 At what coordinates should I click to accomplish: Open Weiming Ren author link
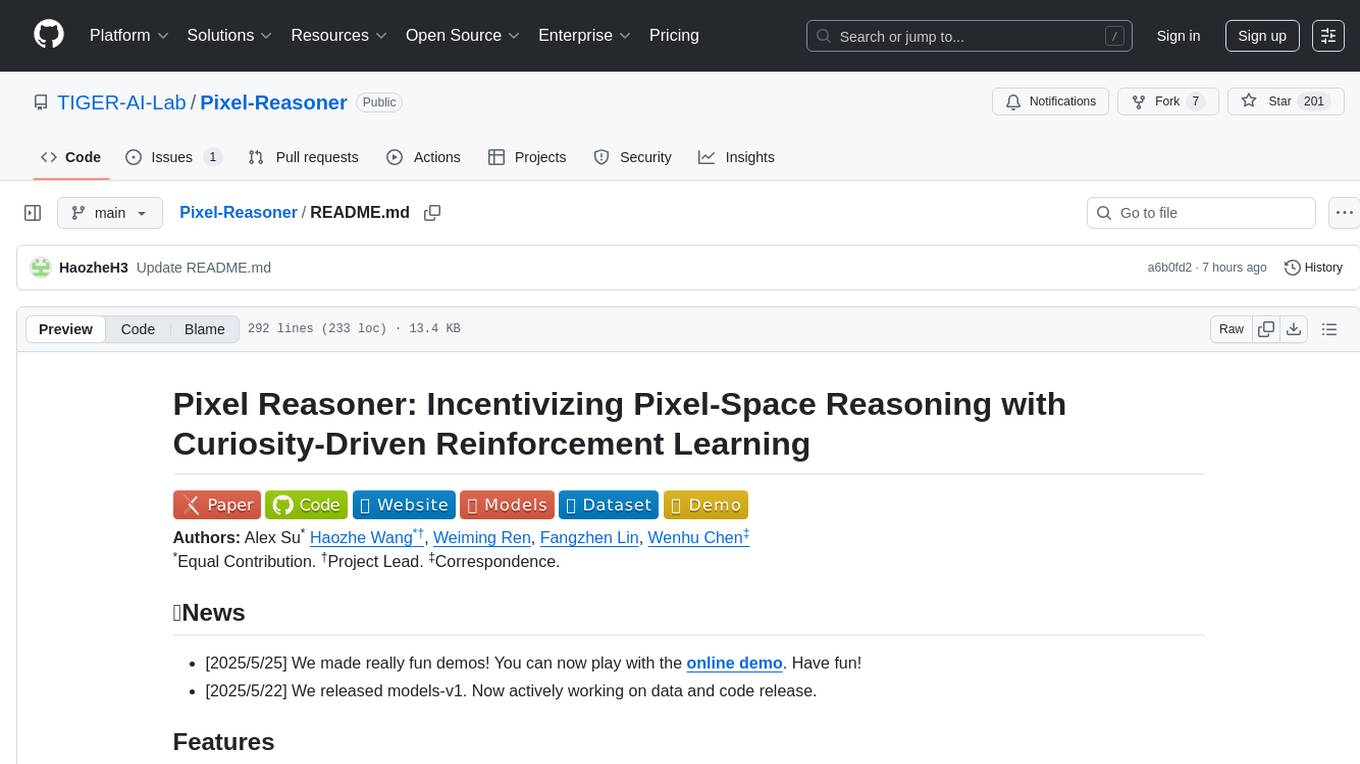point(482,537)
